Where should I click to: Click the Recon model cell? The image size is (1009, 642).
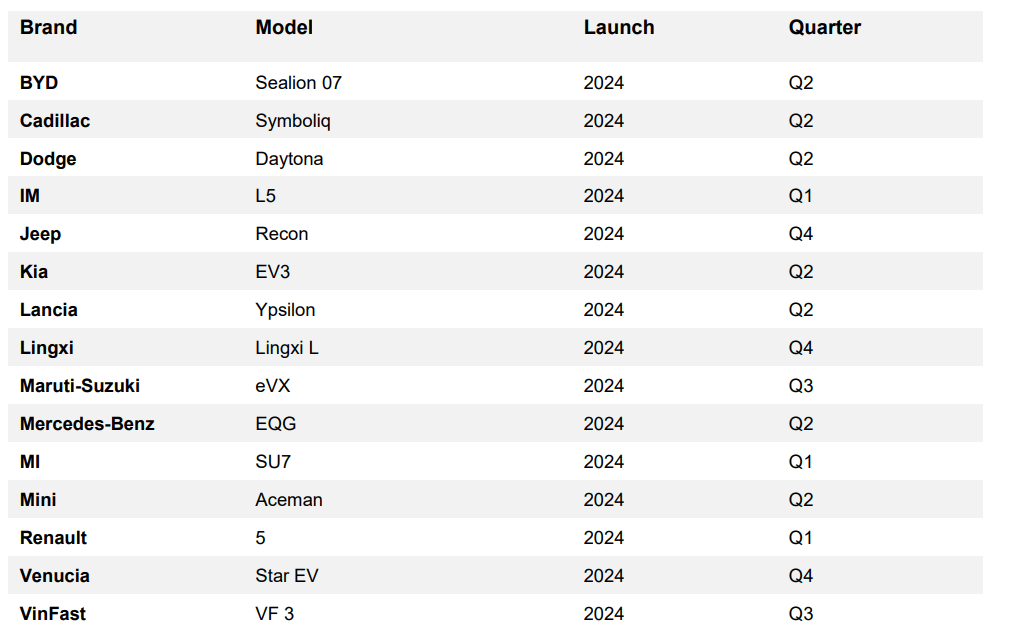point(282,234)
